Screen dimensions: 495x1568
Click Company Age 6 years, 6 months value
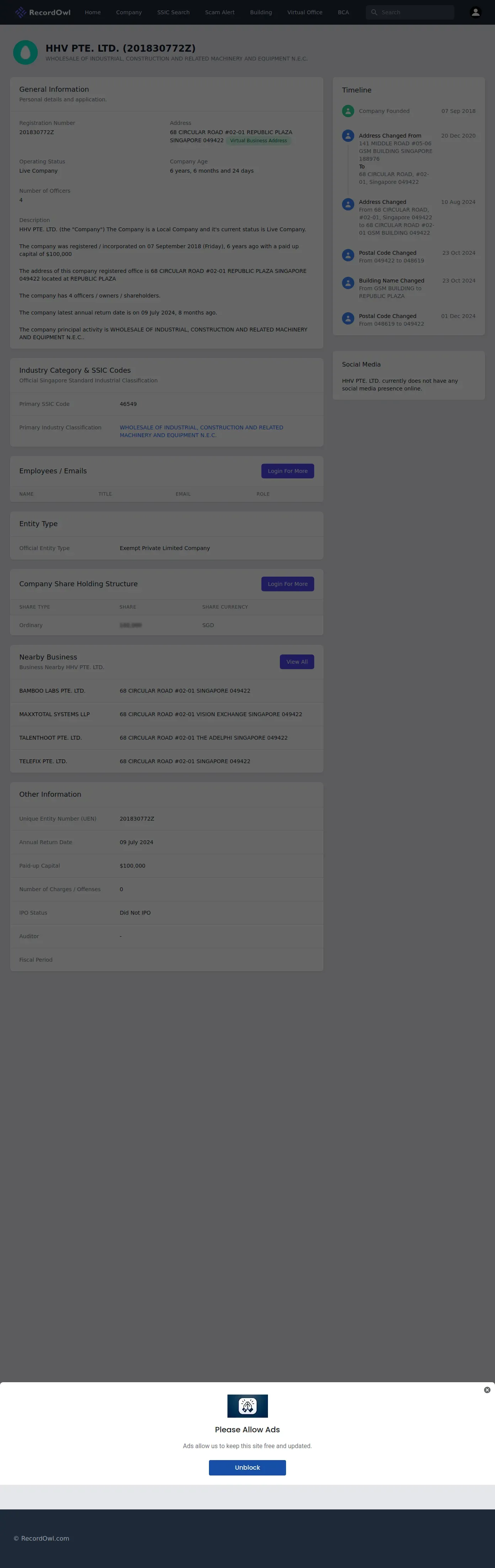(x=212, y=170)
